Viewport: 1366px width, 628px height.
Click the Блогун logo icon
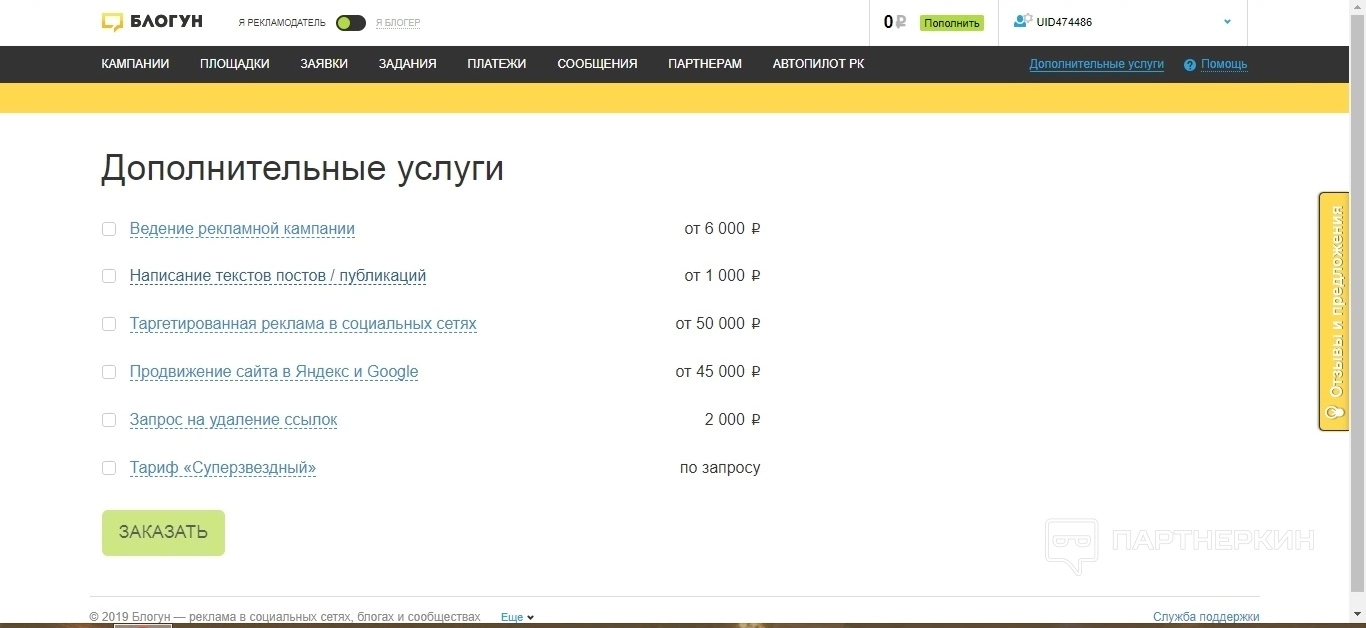pyautogui.click(x=112, y=22)
